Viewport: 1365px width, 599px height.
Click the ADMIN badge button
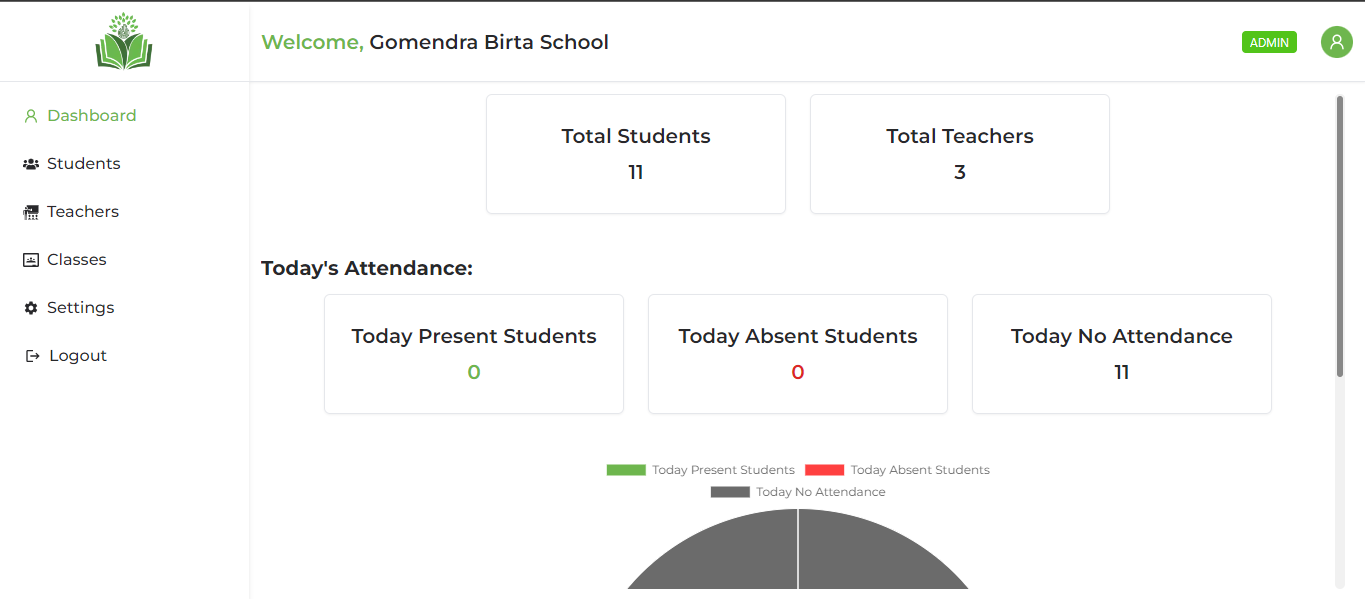tap(1269, 42)
